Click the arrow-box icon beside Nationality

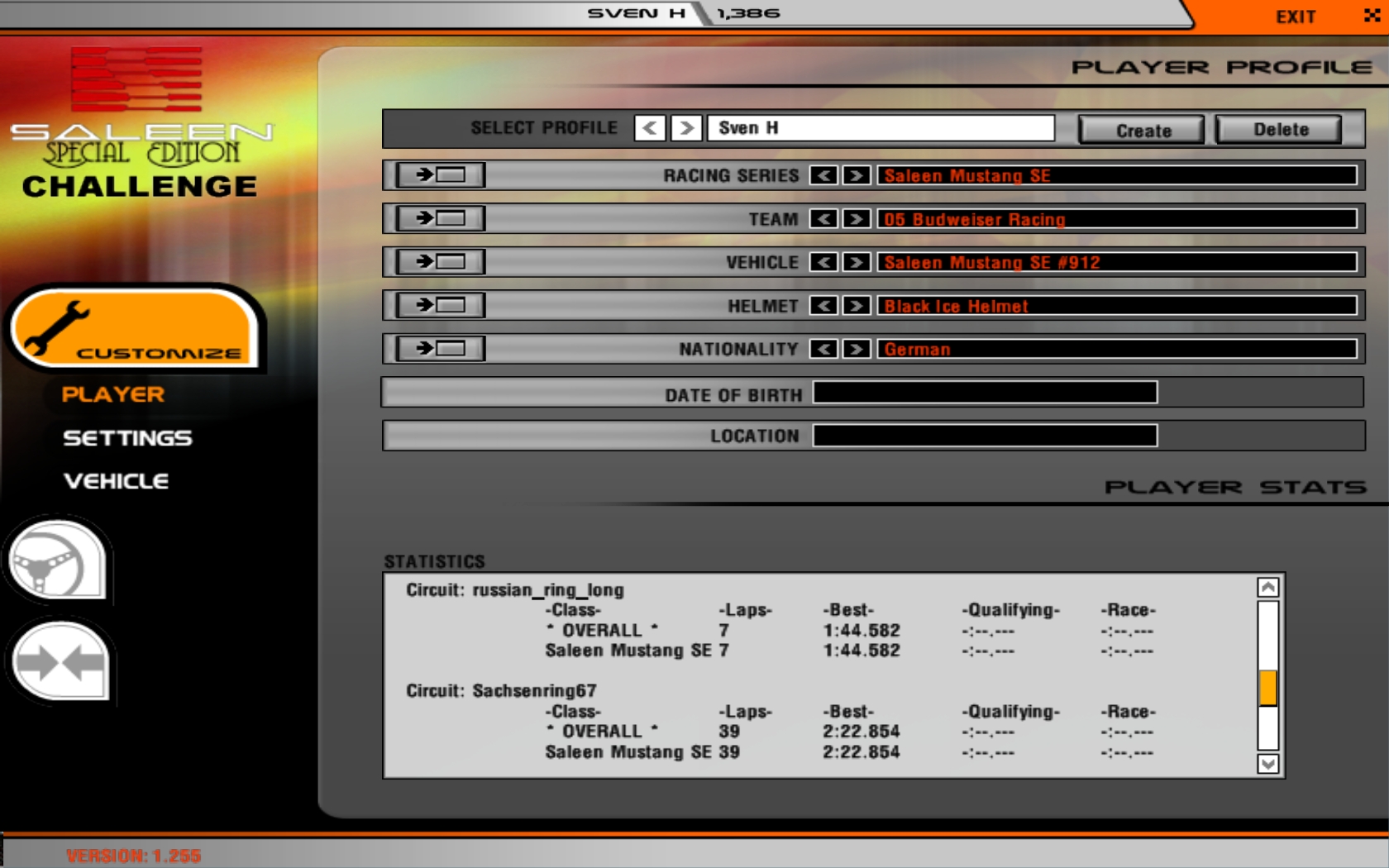click(440, 349)
